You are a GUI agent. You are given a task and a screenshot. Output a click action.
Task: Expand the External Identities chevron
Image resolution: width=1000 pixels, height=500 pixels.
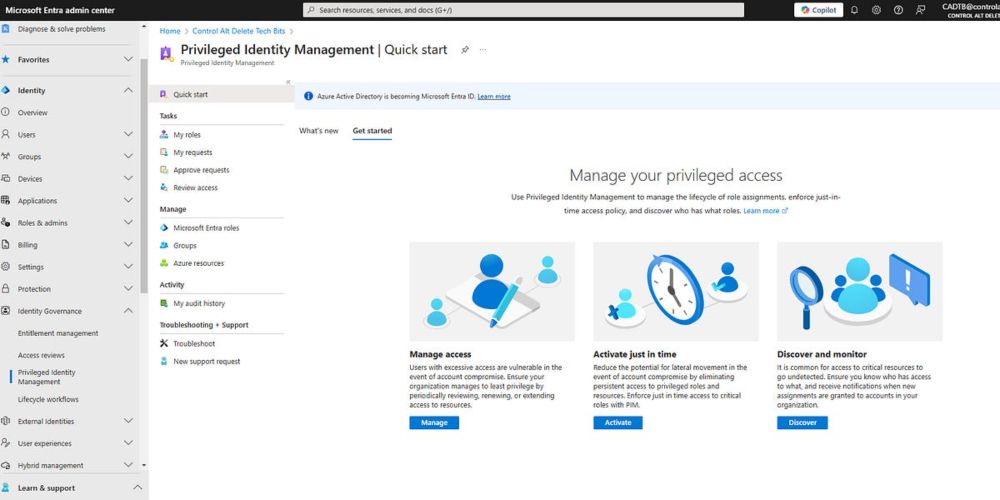(x=128, y=421)
